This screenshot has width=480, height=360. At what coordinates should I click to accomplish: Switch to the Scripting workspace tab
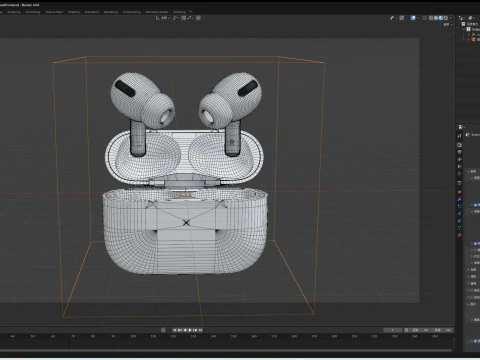(179, 12)
